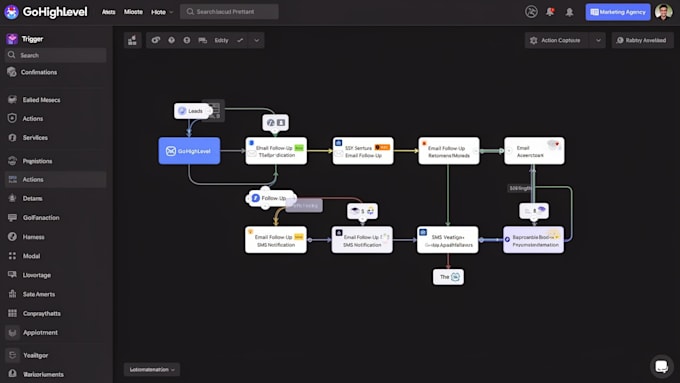
Task: Select the SSY Serture Email Follow-Up node
Action: point(363,151)
